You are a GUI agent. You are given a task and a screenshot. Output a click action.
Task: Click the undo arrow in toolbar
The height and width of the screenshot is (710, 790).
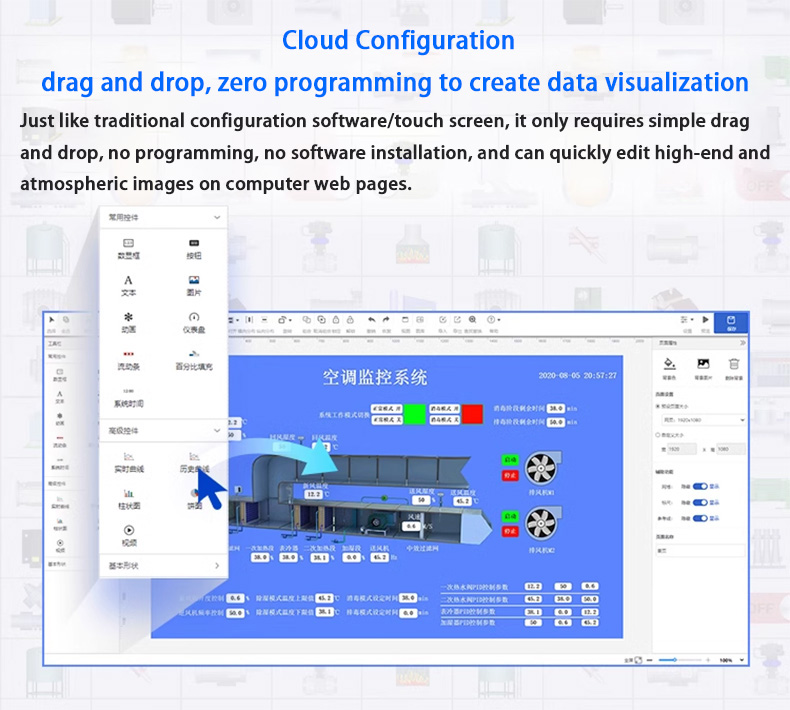point(371,320)
